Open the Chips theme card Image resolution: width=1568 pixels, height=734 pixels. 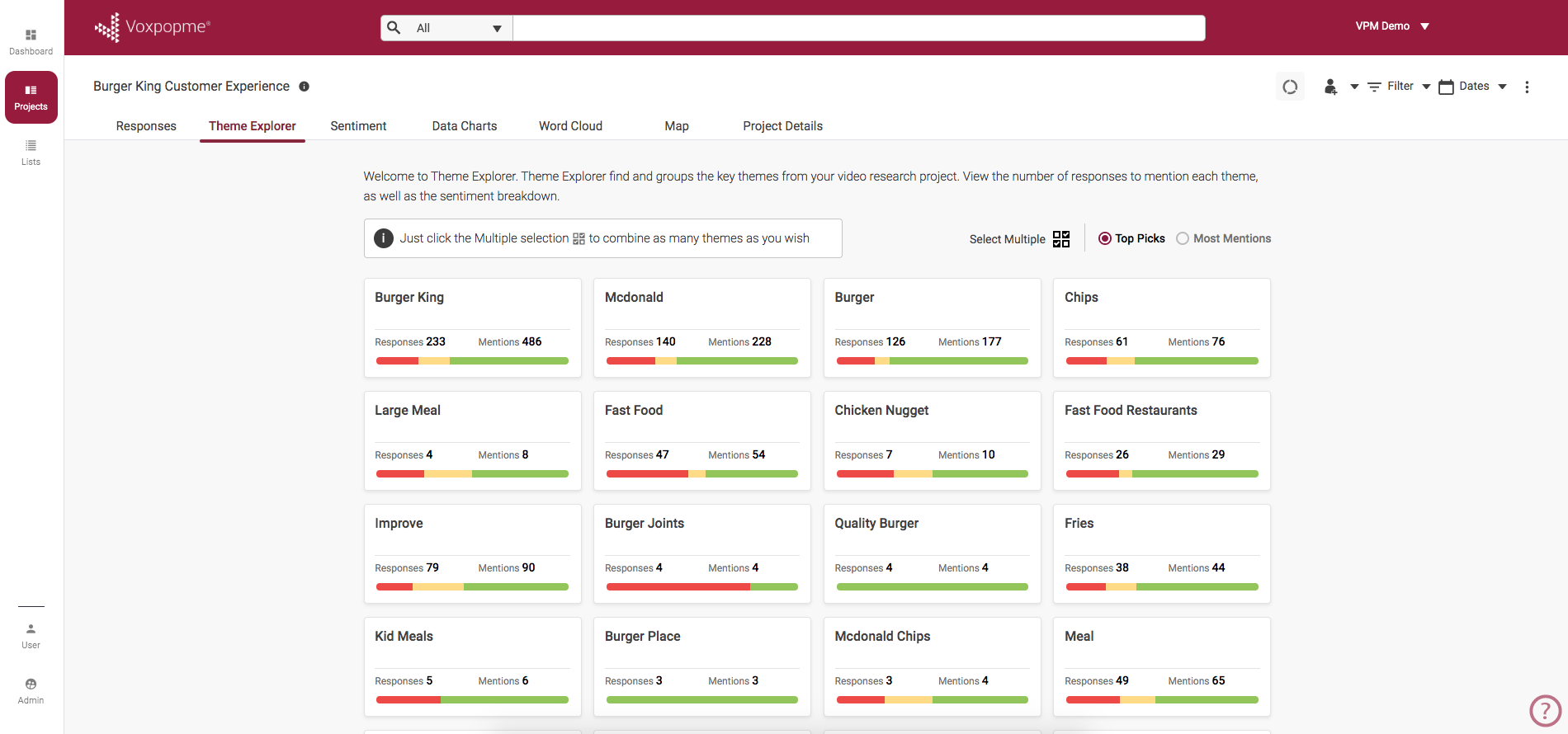tap(1162, 328)
